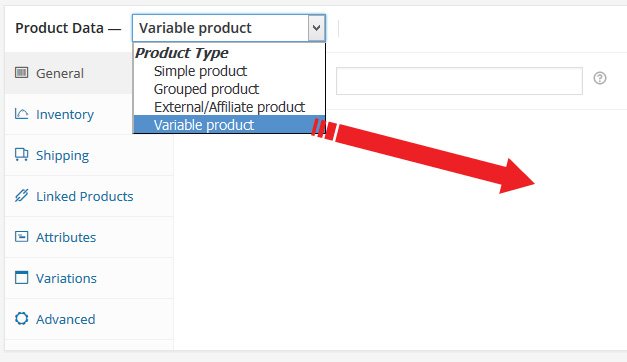Pick External/Affiliate product option
The height and width of the screenshot is (362, 627).
point(229,107)
